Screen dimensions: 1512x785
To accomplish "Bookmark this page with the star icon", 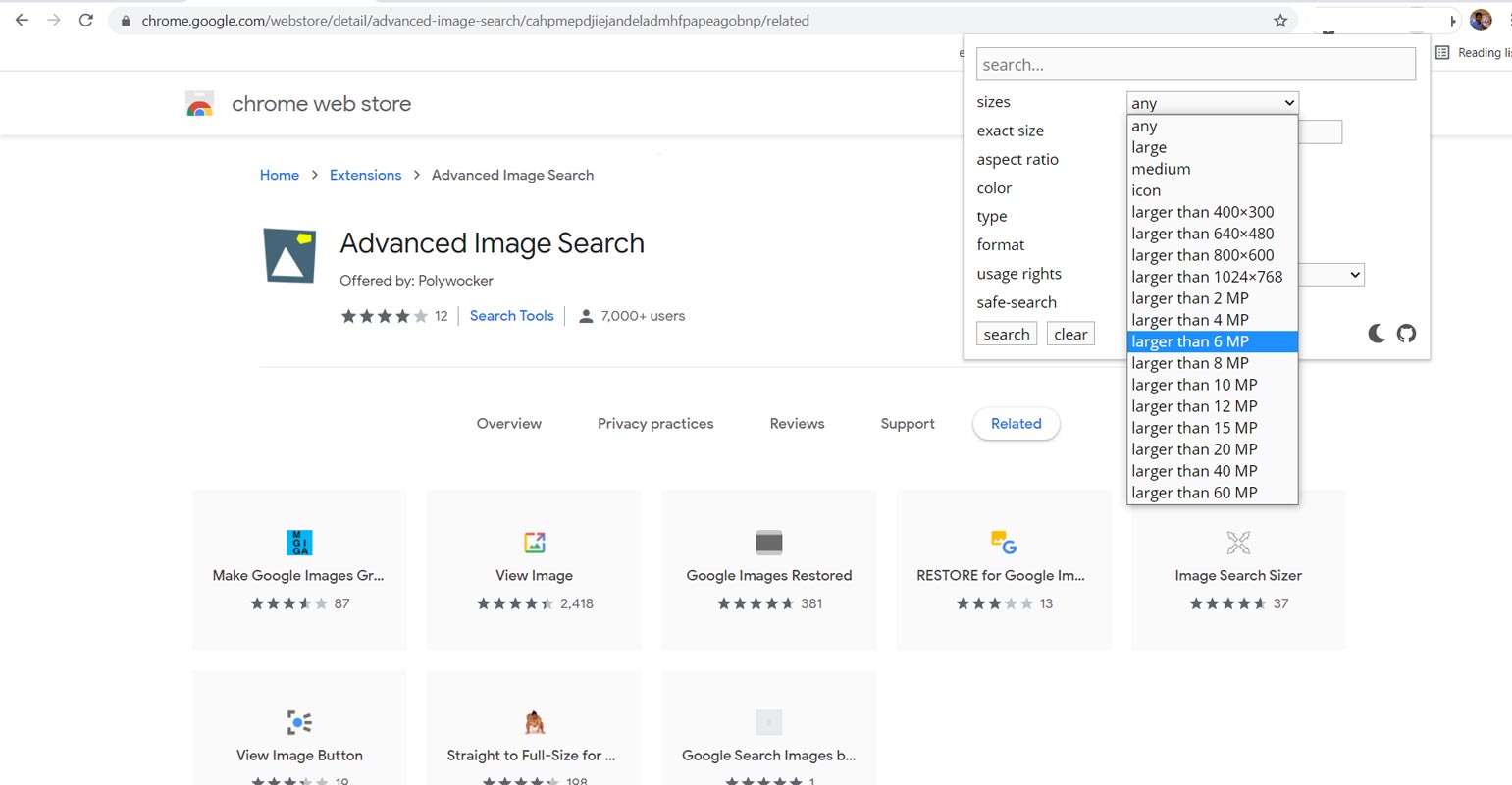I will click(x=1280, y=21).
